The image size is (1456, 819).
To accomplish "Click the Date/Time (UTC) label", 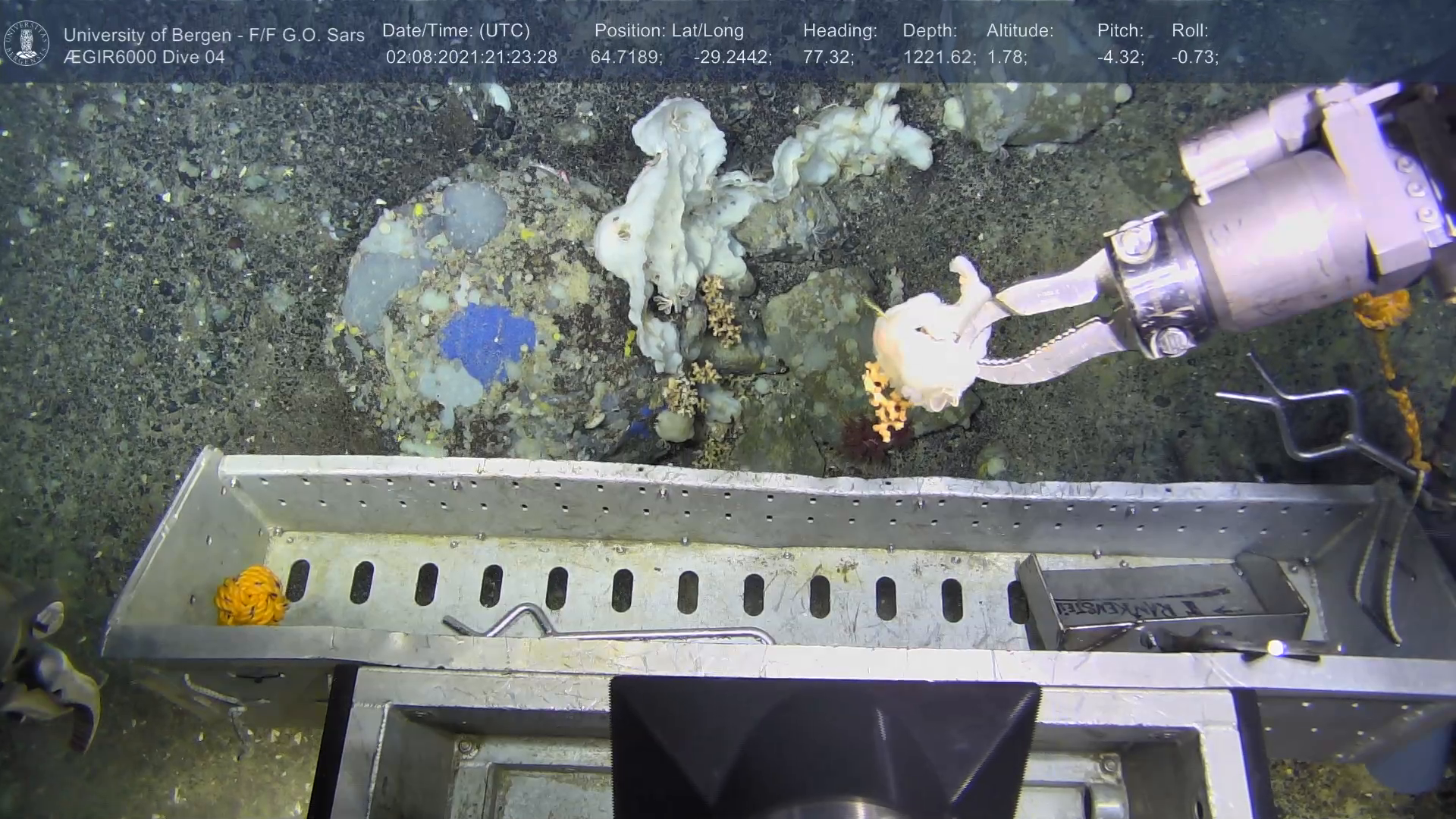I will [x=456, y=31].
